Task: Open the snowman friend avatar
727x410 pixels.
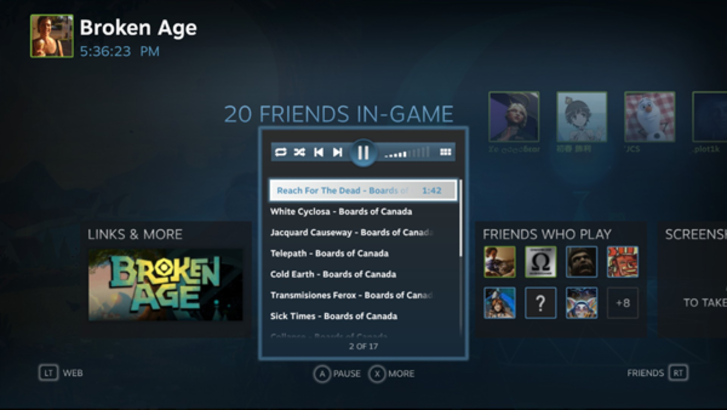Action: point(650,117)
